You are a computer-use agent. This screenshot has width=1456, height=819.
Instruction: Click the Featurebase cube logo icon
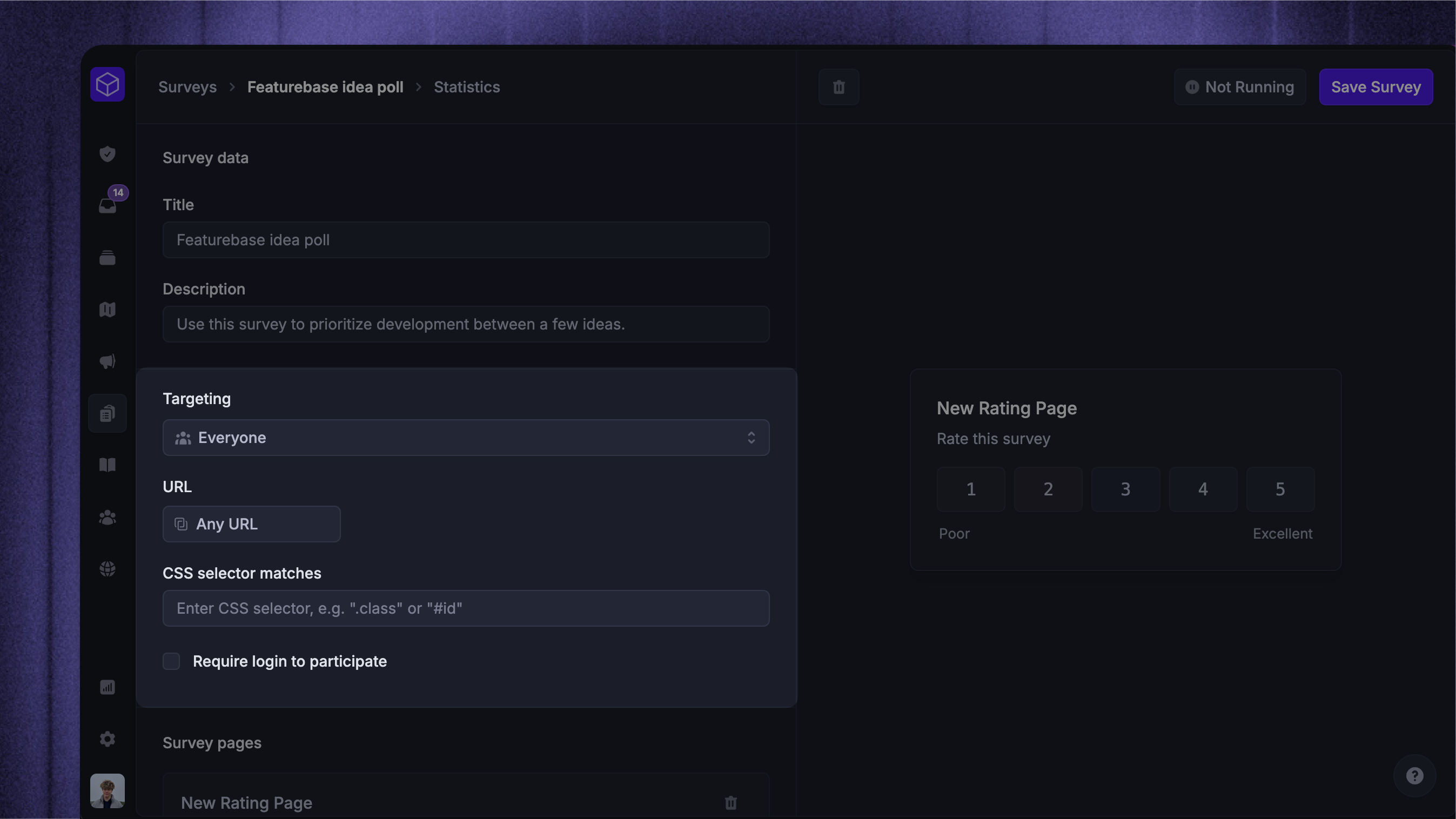[x=108, y=85]
